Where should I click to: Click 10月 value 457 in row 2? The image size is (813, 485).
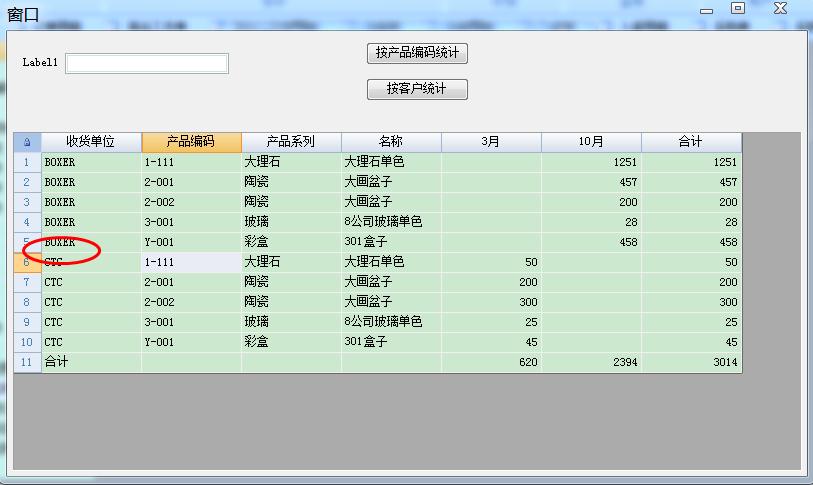click(x=592, y=183)
